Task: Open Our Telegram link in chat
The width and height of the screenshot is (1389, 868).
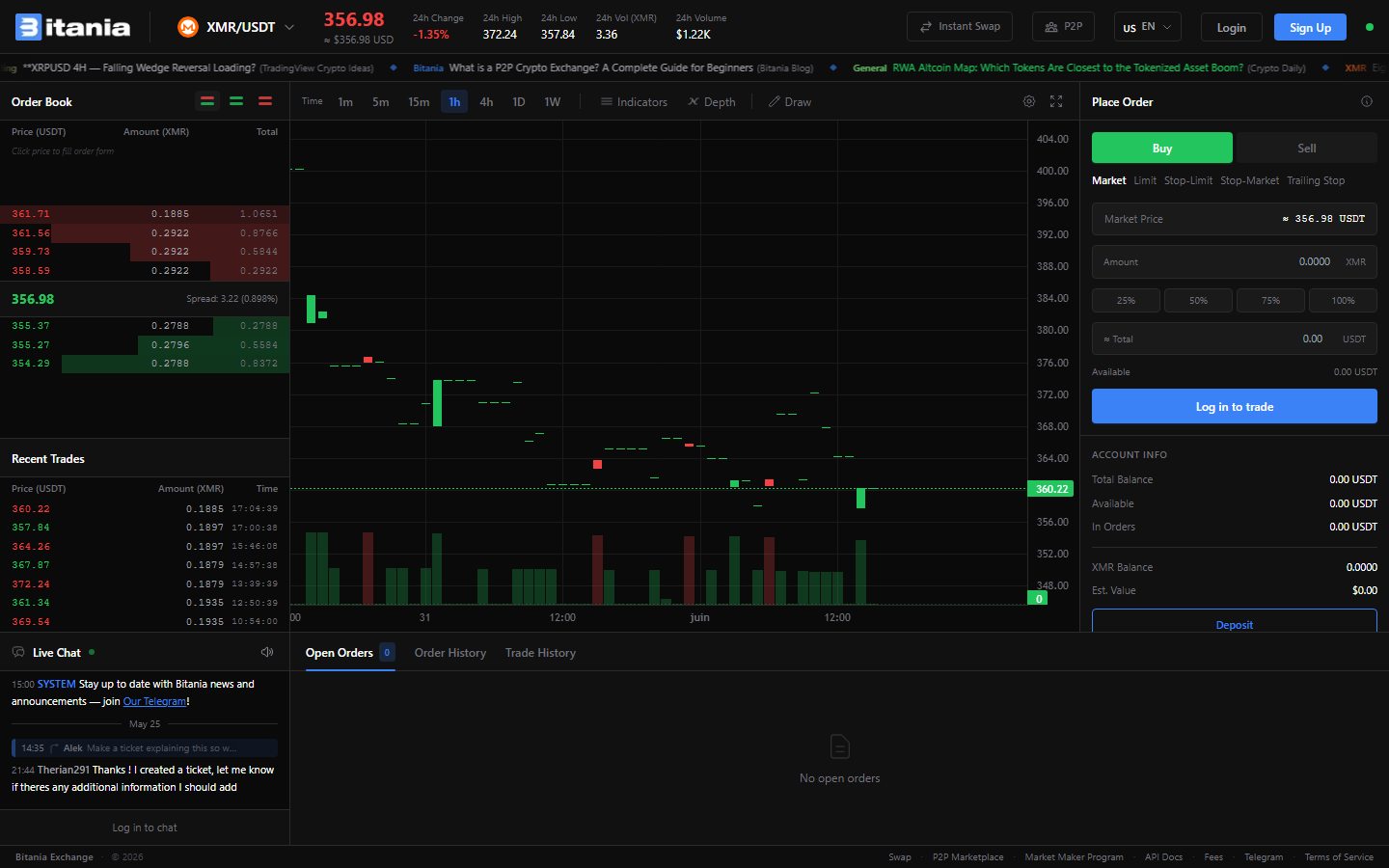Action: (154, 701)
